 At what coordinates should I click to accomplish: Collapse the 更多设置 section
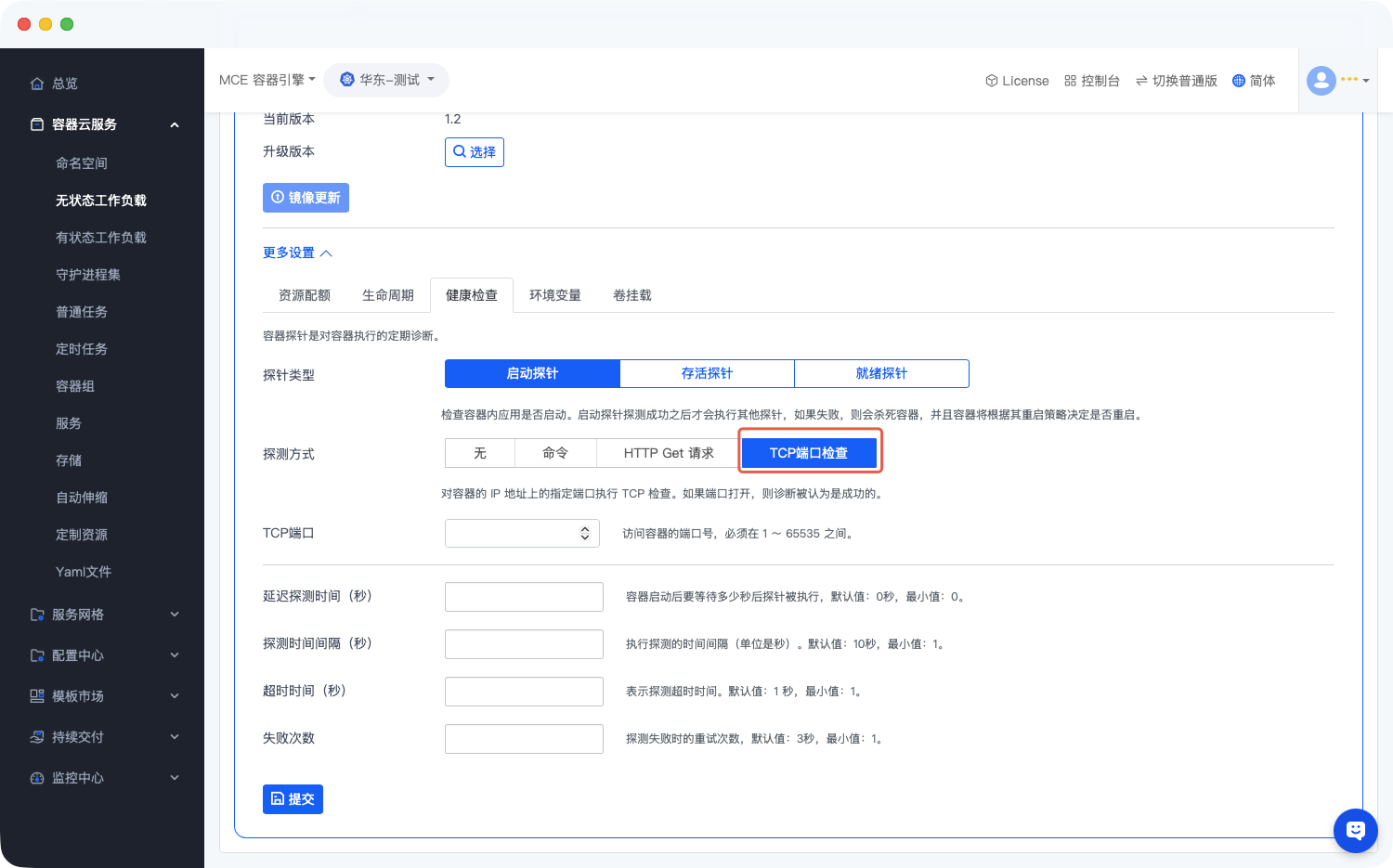tap(297, 253)
